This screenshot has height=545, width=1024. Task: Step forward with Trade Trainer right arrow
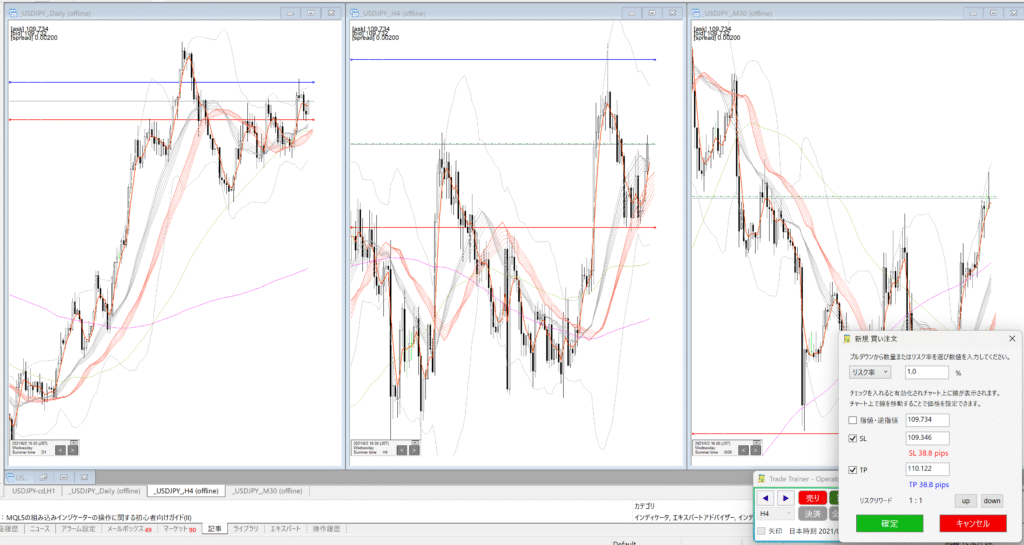pyautogui.click(x=786, y=498)
